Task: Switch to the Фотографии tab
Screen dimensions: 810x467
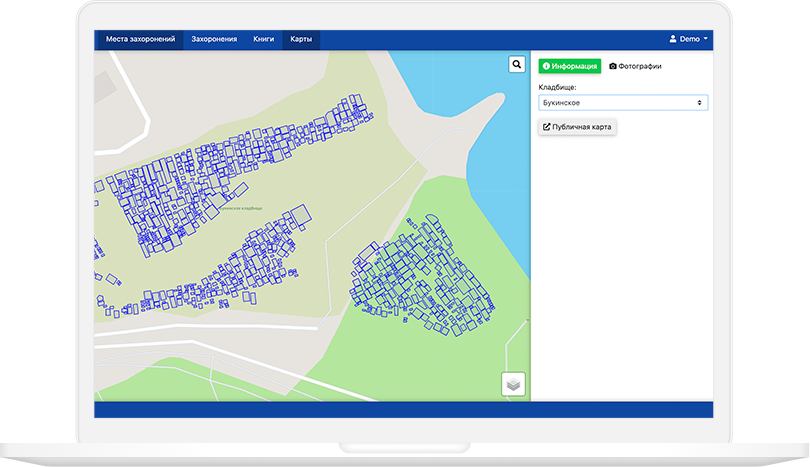Action: [635, 66]
